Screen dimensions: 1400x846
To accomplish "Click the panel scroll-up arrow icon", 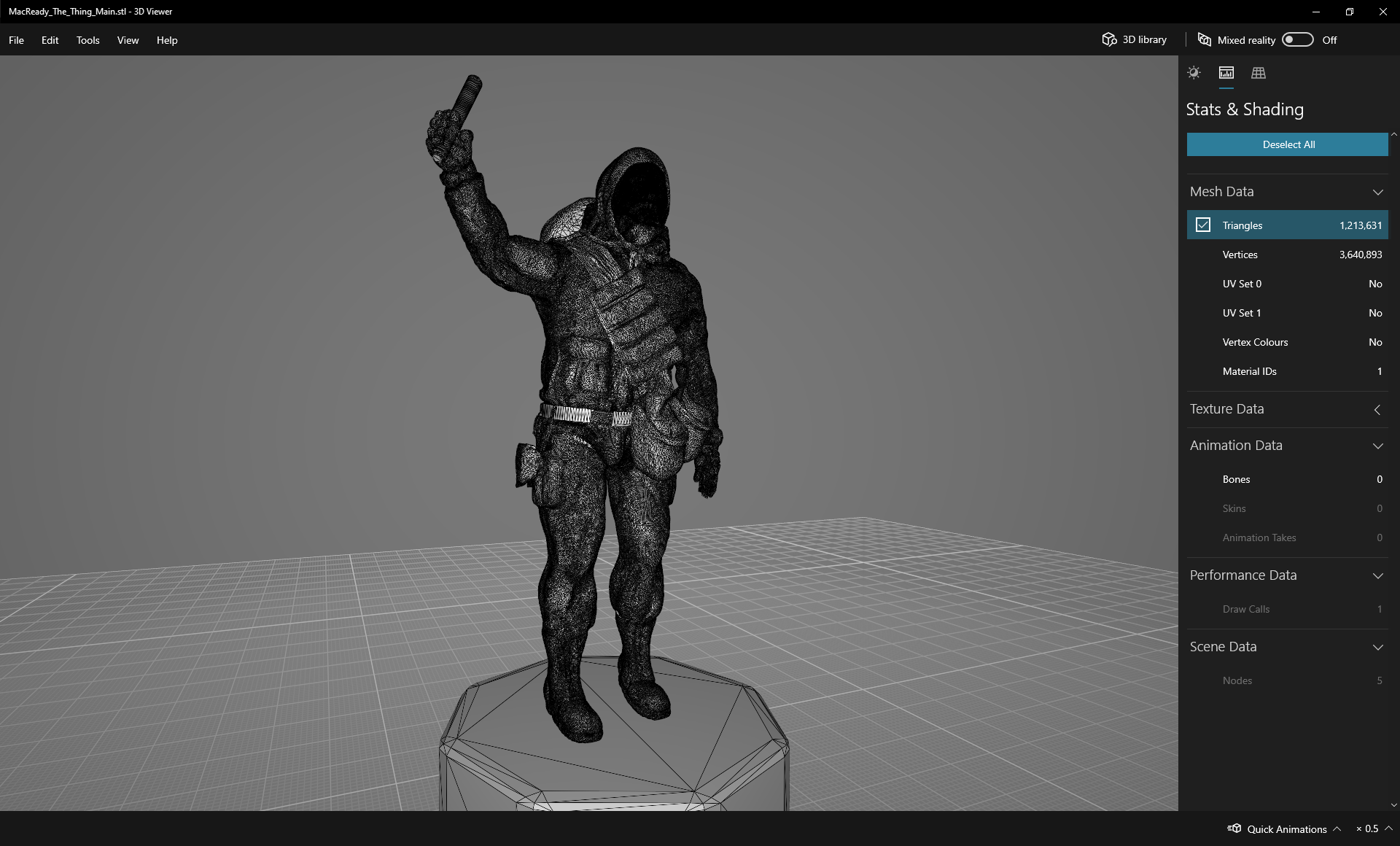I will point(1393,134).
